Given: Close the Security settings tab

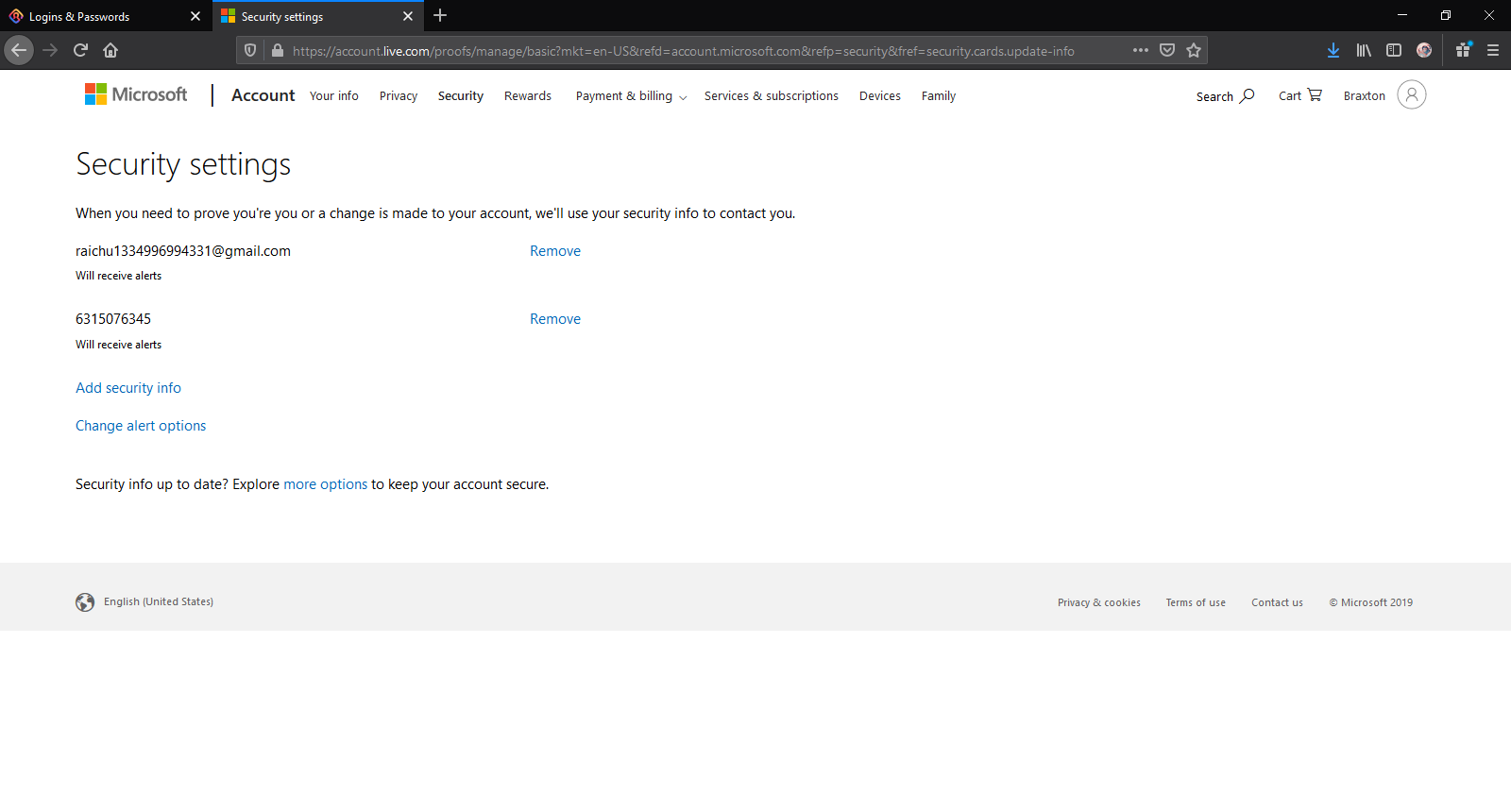Looking at the screenshot, I should click(x=408, y=16).
